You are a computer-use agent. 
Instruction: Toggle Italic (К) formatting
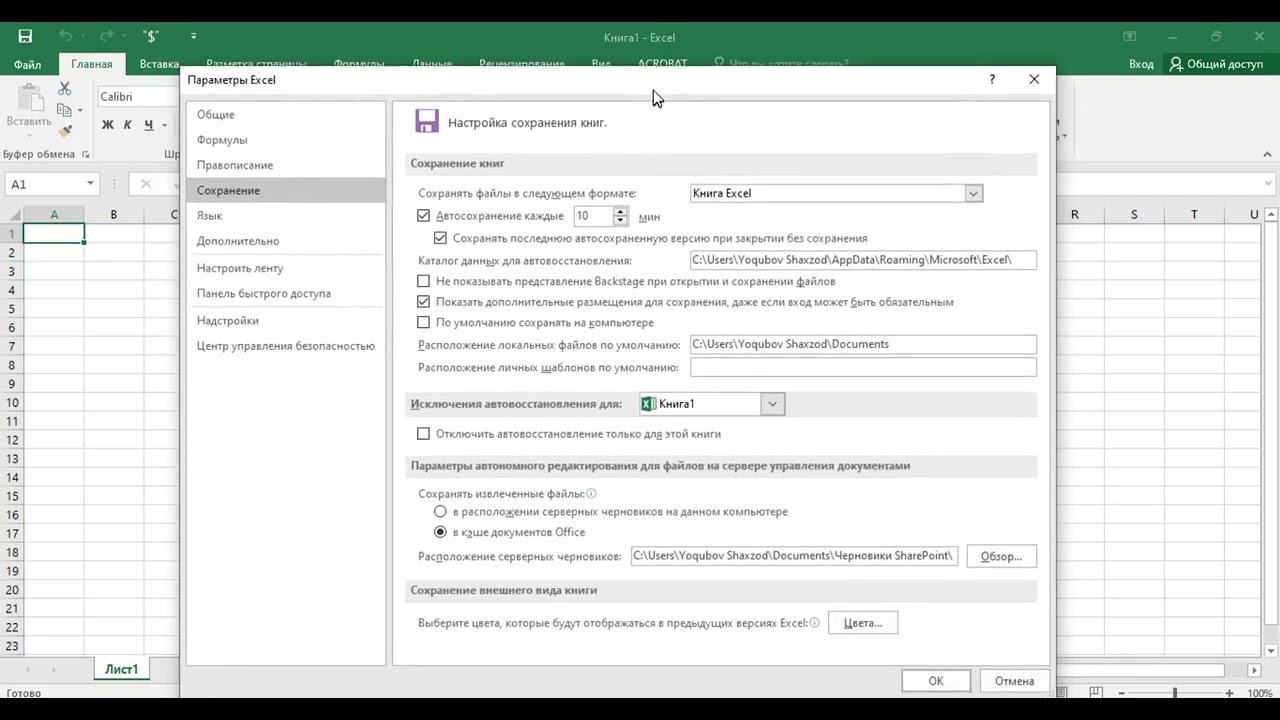[128, 125]
